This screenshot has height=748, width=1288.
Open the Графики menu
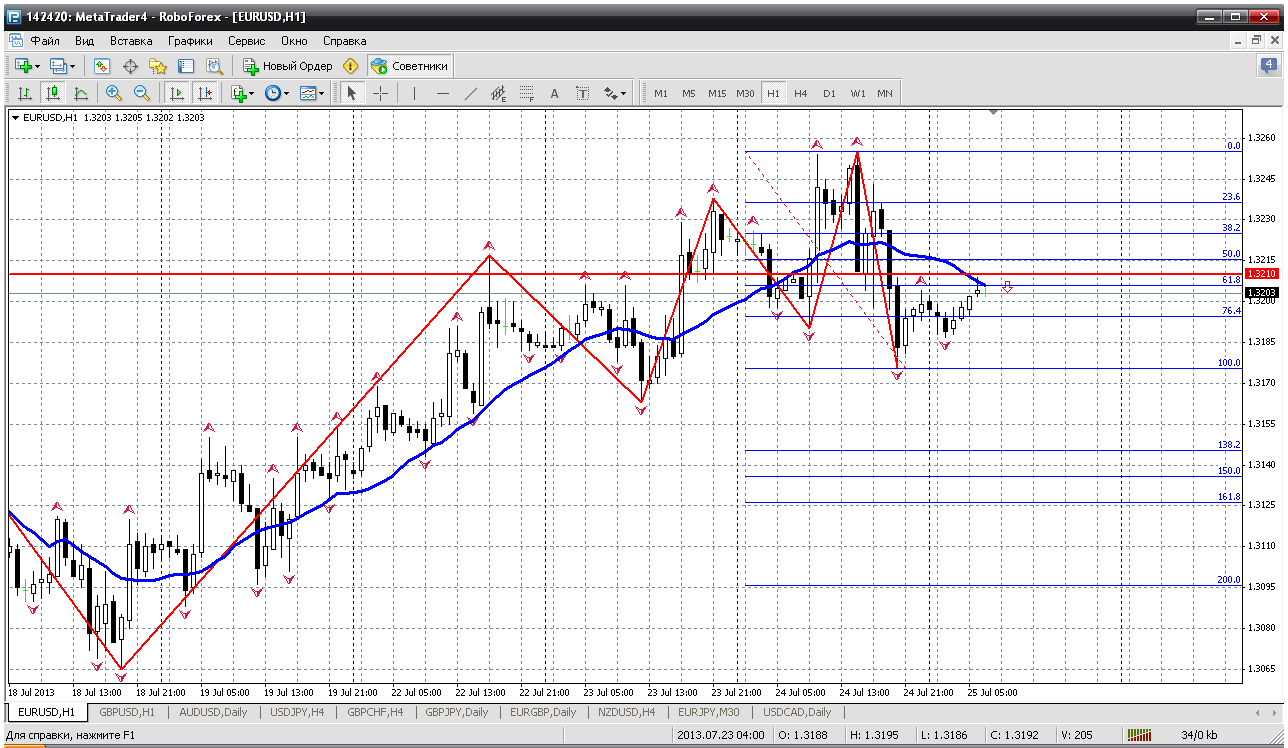pyautogui.click(x=190, y=41)
